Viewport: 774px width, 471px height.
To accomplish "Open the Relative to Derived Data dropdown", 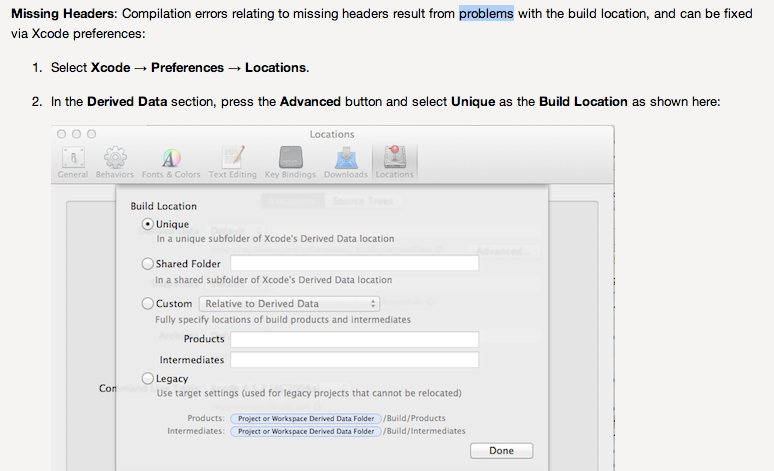I will (289, 304).
